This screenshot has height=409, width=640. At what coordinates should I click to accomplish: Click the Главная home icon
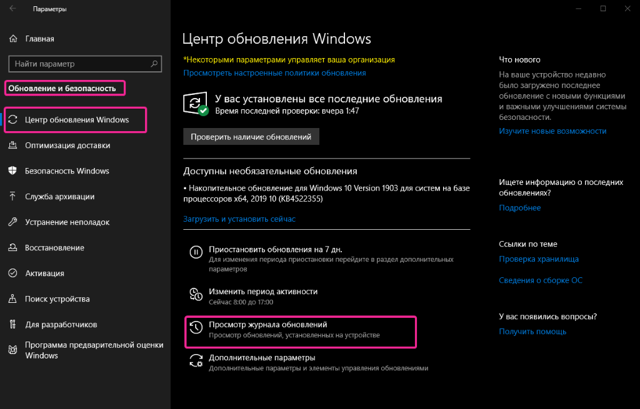click(13, 39)
